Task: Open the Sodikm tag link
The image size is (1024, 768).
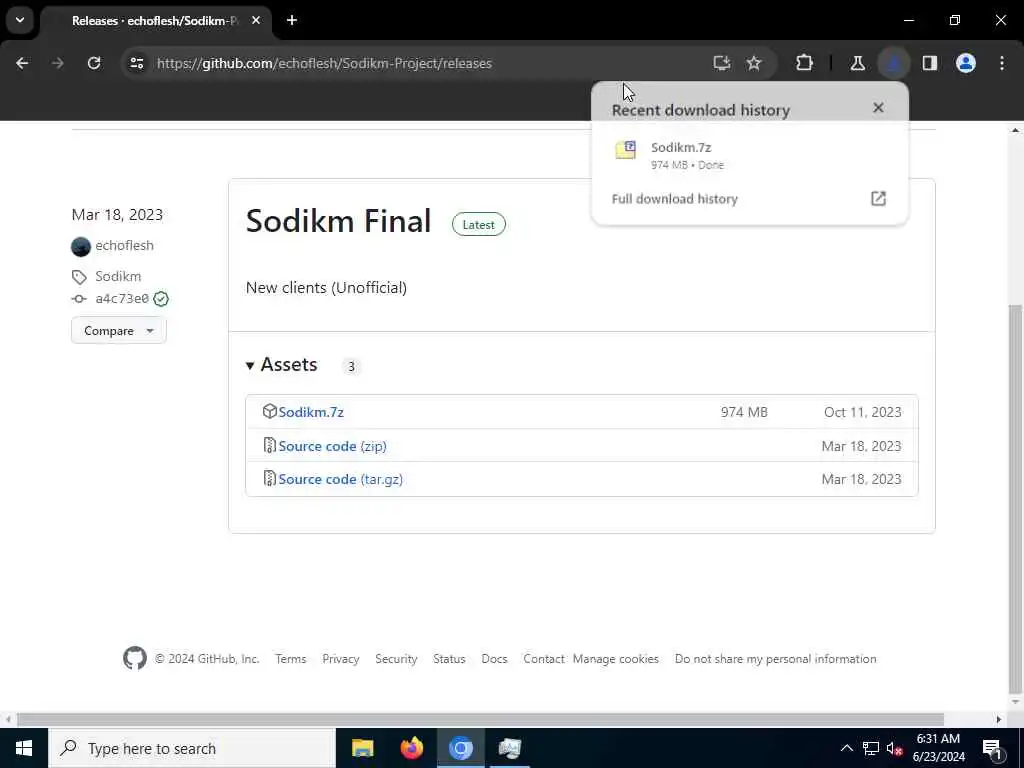Action: [x=118, y=276]
